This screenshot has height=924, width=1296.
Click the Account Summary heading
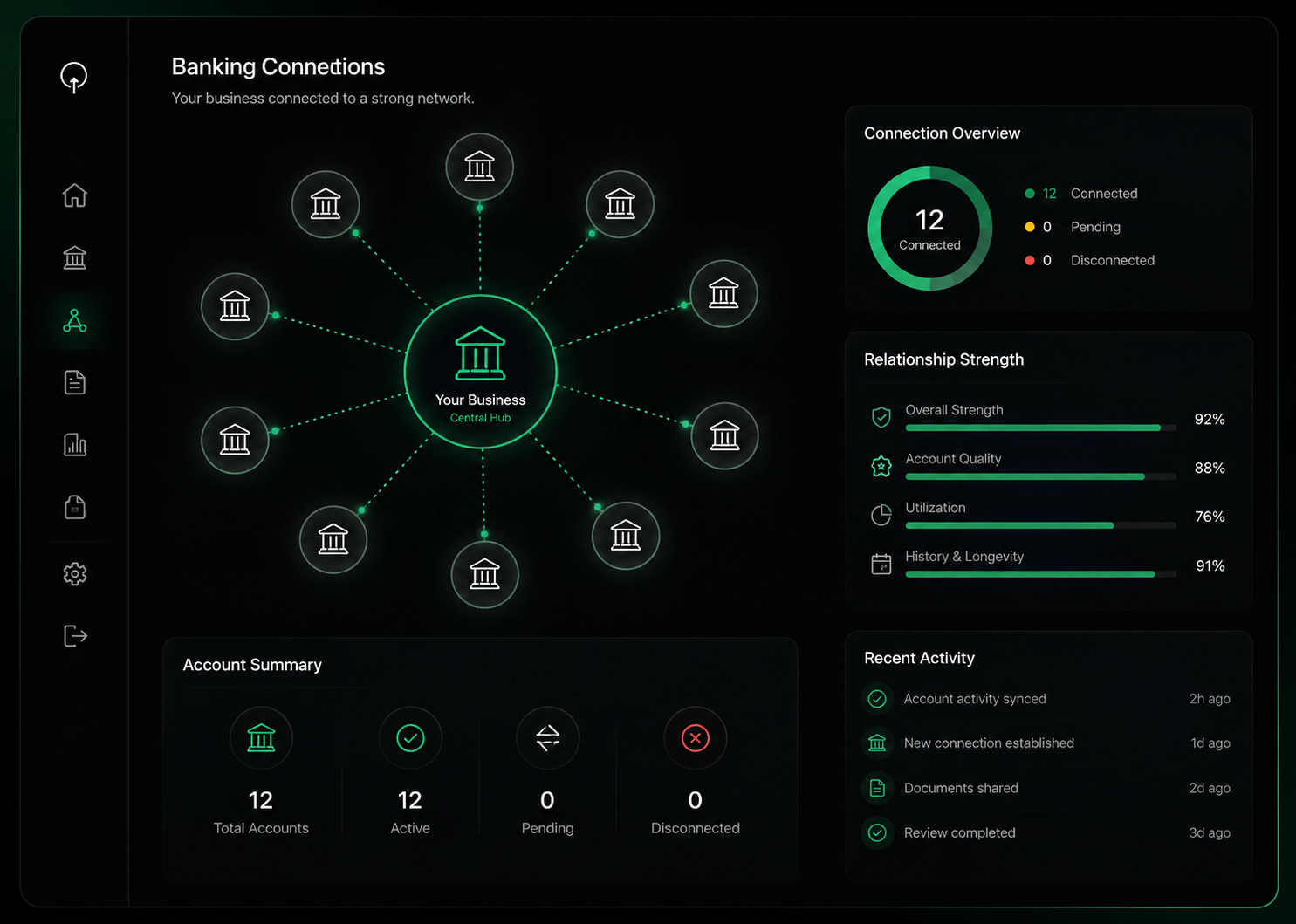coord(252,665)
